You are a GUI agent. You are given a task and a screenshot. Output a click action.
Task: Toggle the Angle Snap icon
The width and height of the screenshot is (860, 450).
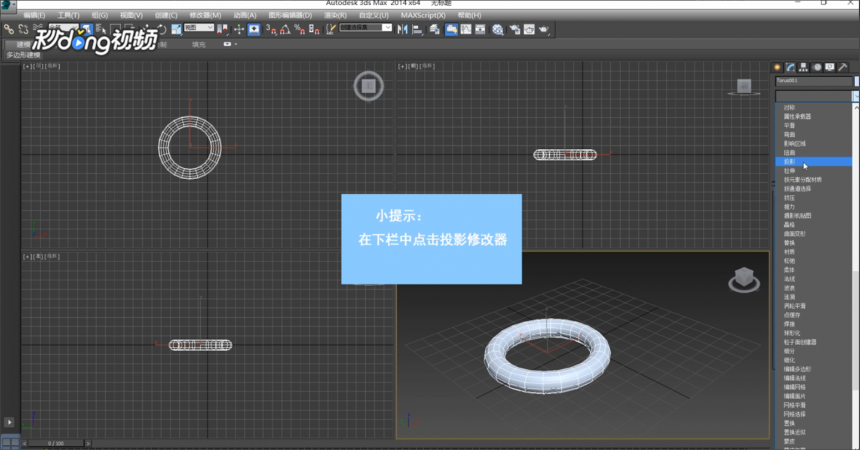coord(285,29)
